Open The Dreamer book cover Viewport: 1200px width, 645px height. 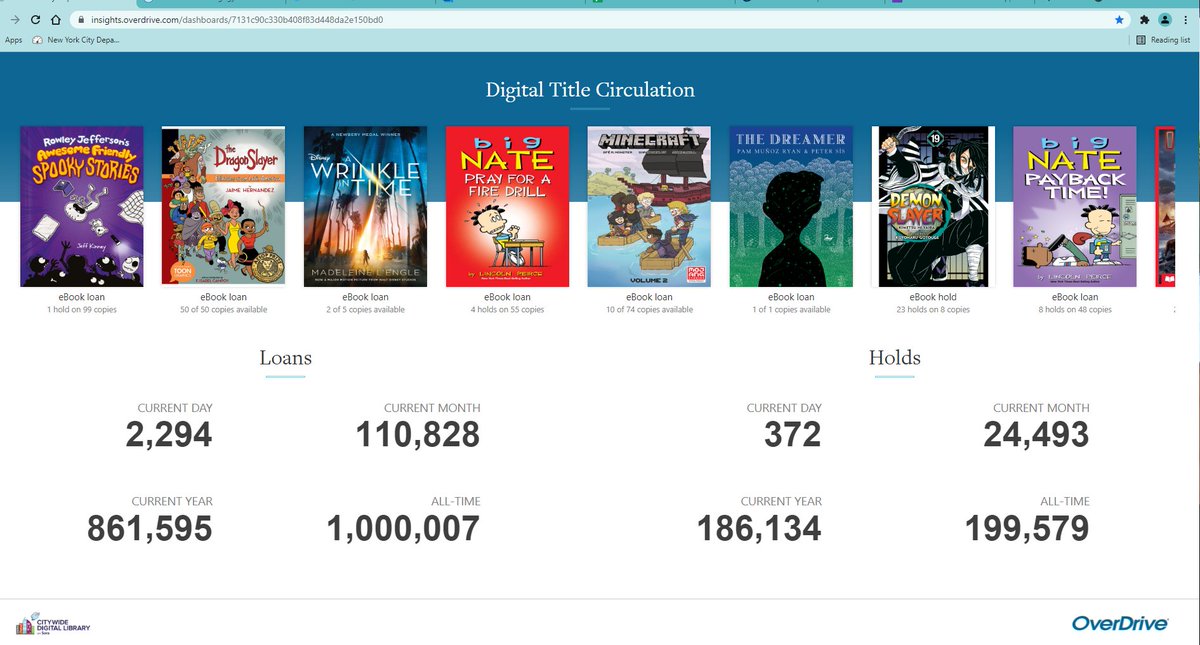click(791, 206)
